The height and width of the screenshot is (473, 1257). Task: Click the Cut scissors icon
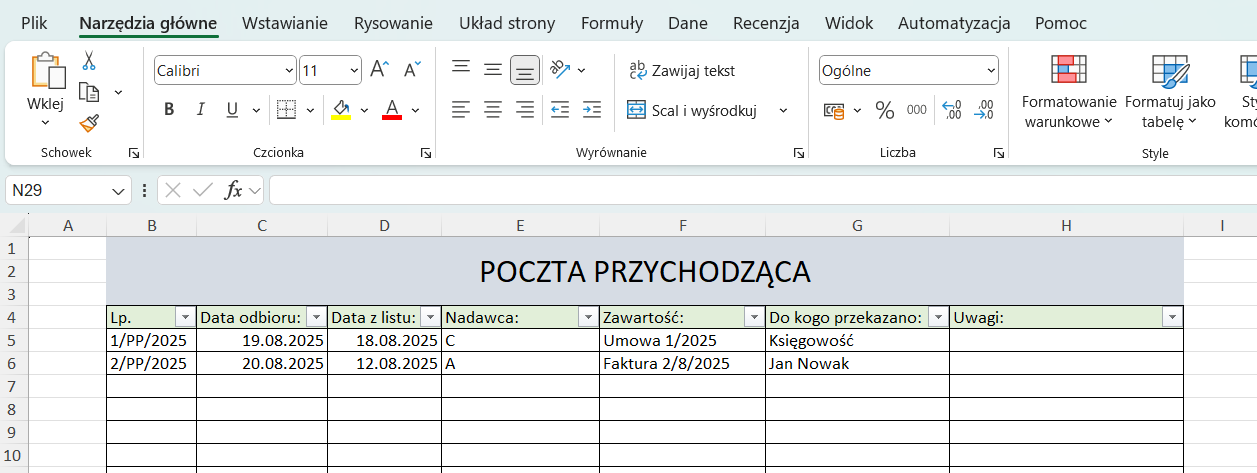pyautogui.click(x=89, y=61)
